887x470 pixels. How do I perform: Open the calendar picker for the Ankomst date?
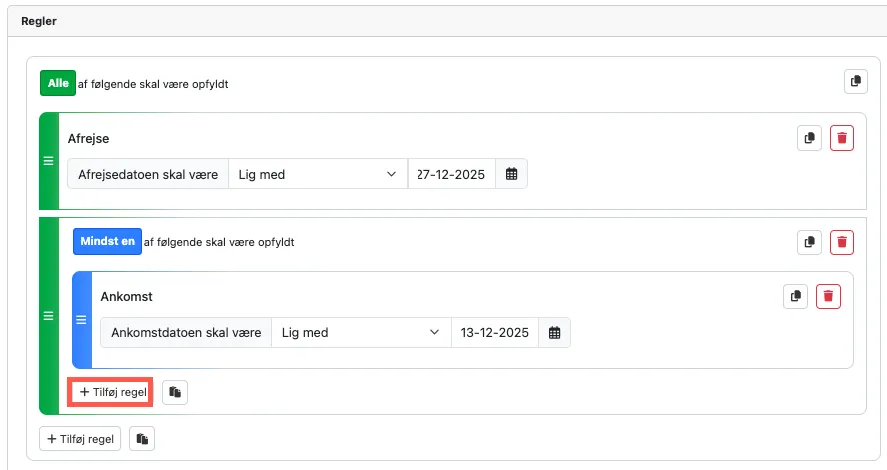[x=555, y=332]
